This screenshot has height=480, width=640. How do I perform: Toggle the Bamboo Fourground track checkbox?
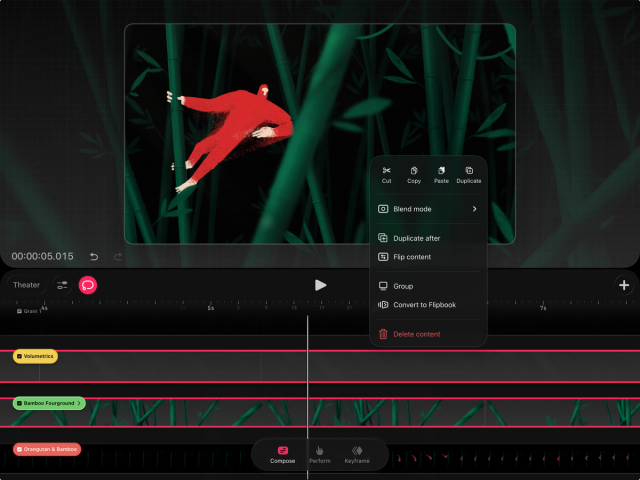(x=19, y=403)
